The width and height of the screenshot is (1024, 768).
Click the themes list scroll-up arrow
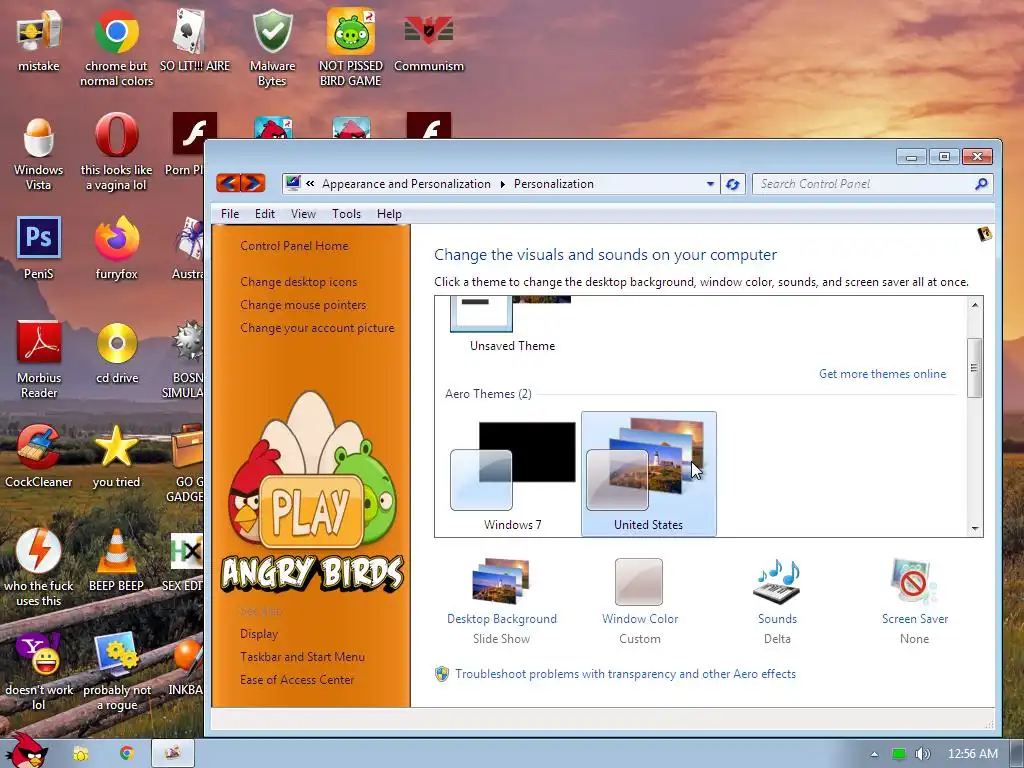coord(974,305)
